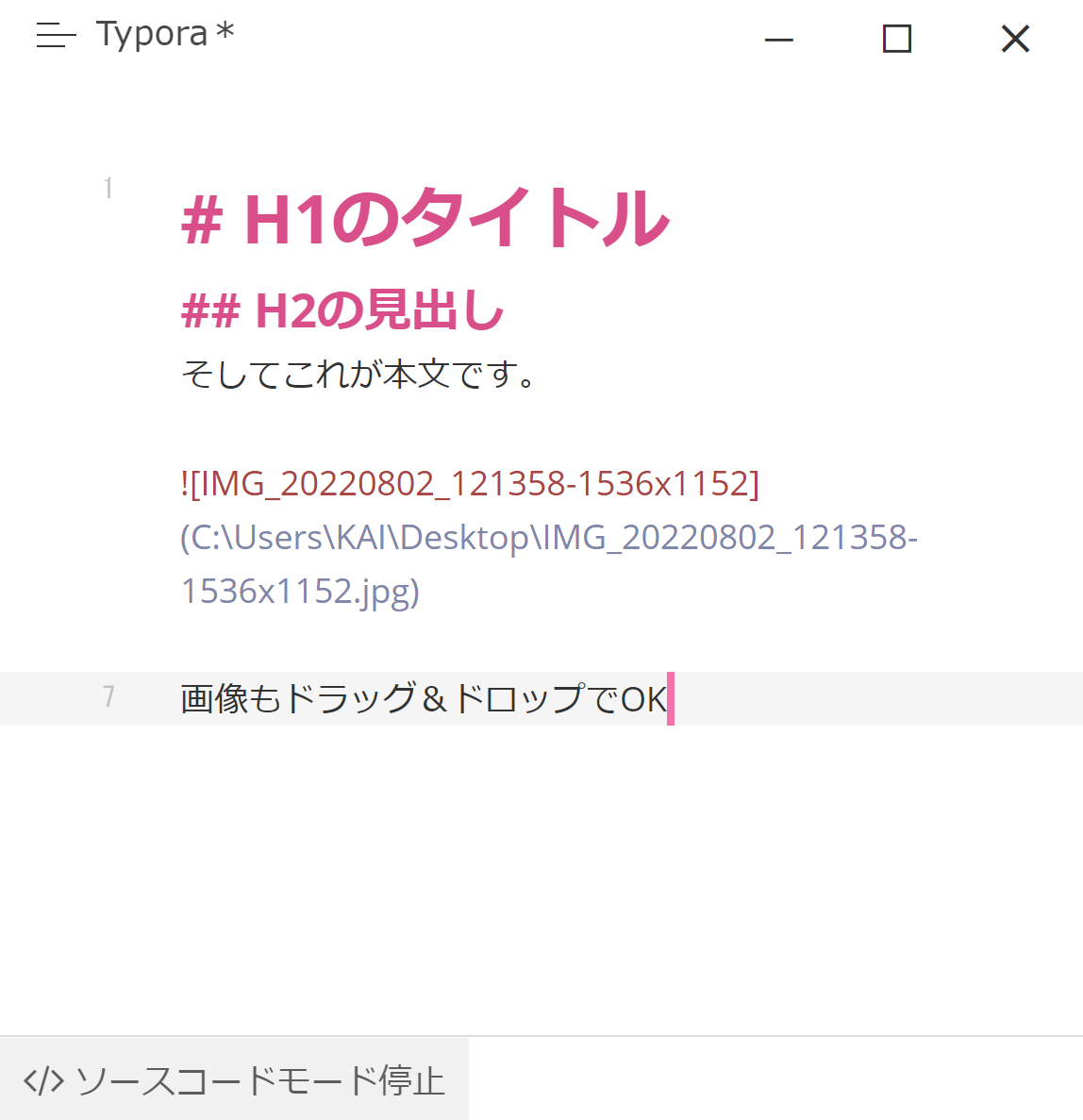Click the Typora * window title
The width and height of the screenshot is (1083, 1120).
click(x=165, y=34)
